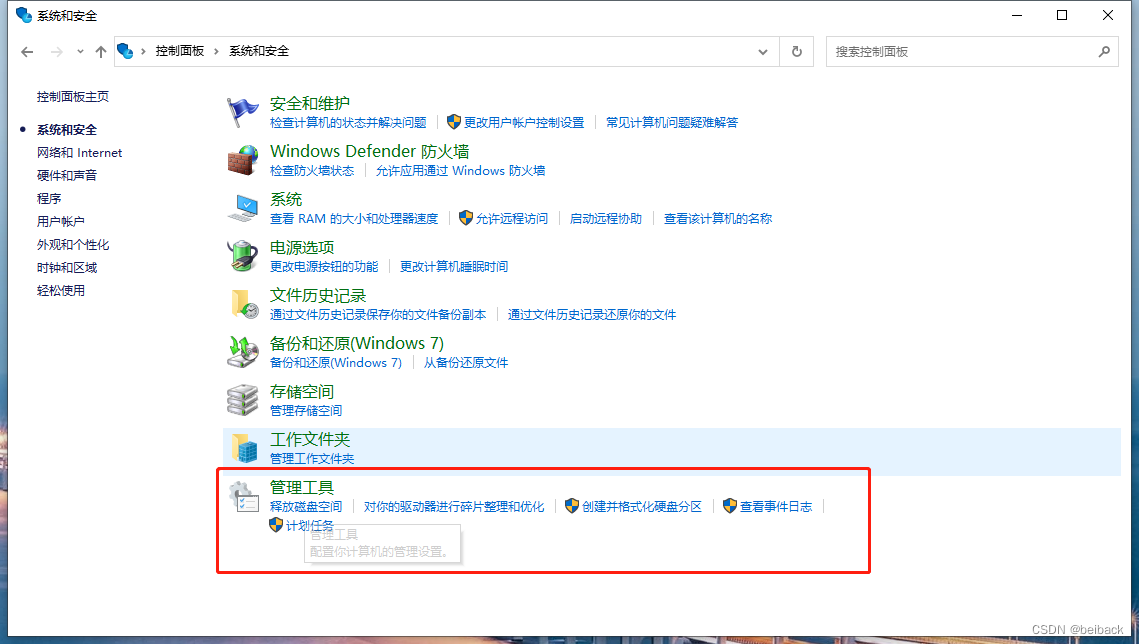
Task: Click 创建并格式化硬盘分区 link
Action: (x=642, y=506)
